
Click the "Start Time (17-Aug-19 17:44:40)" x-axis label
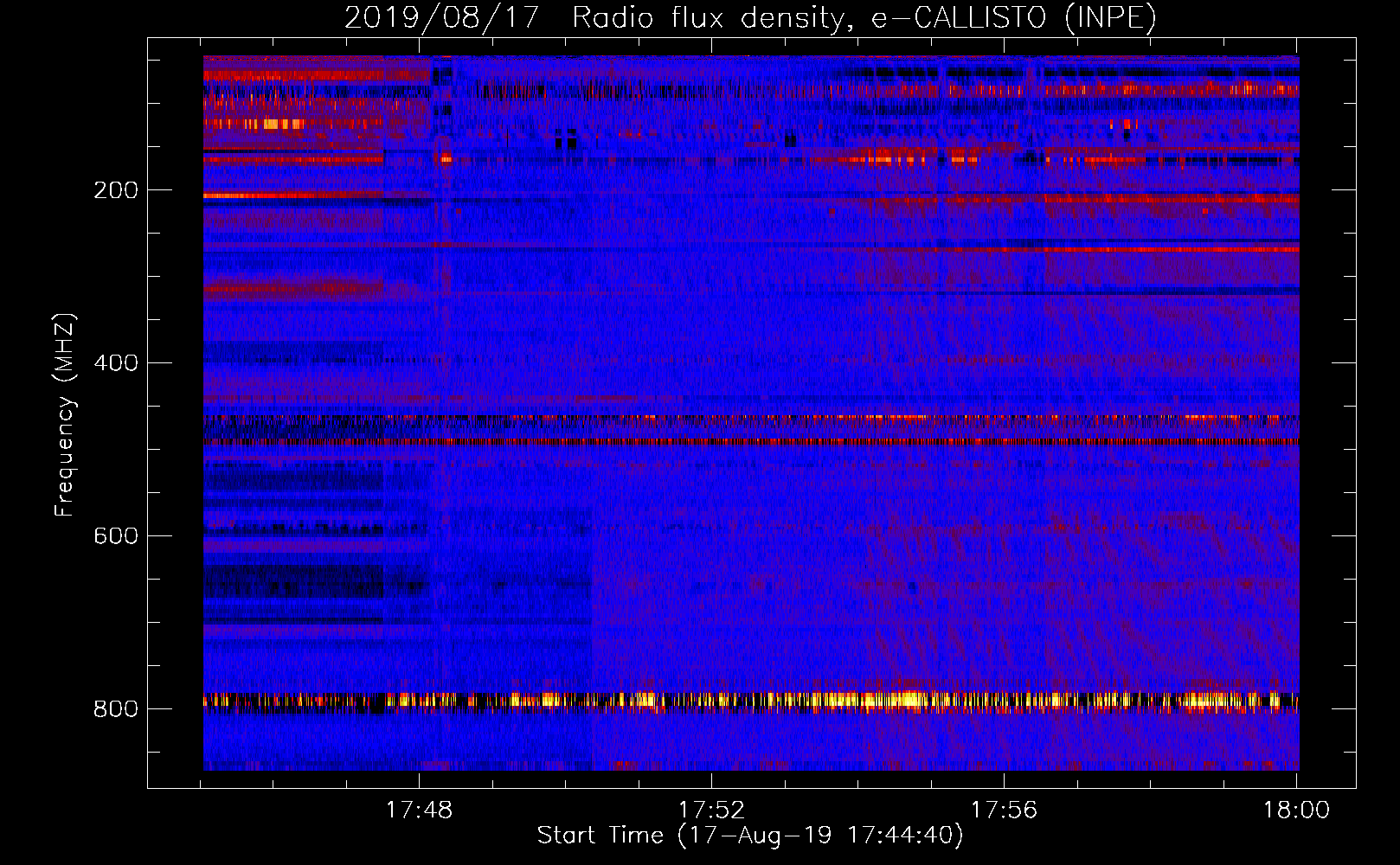point(750,836)
